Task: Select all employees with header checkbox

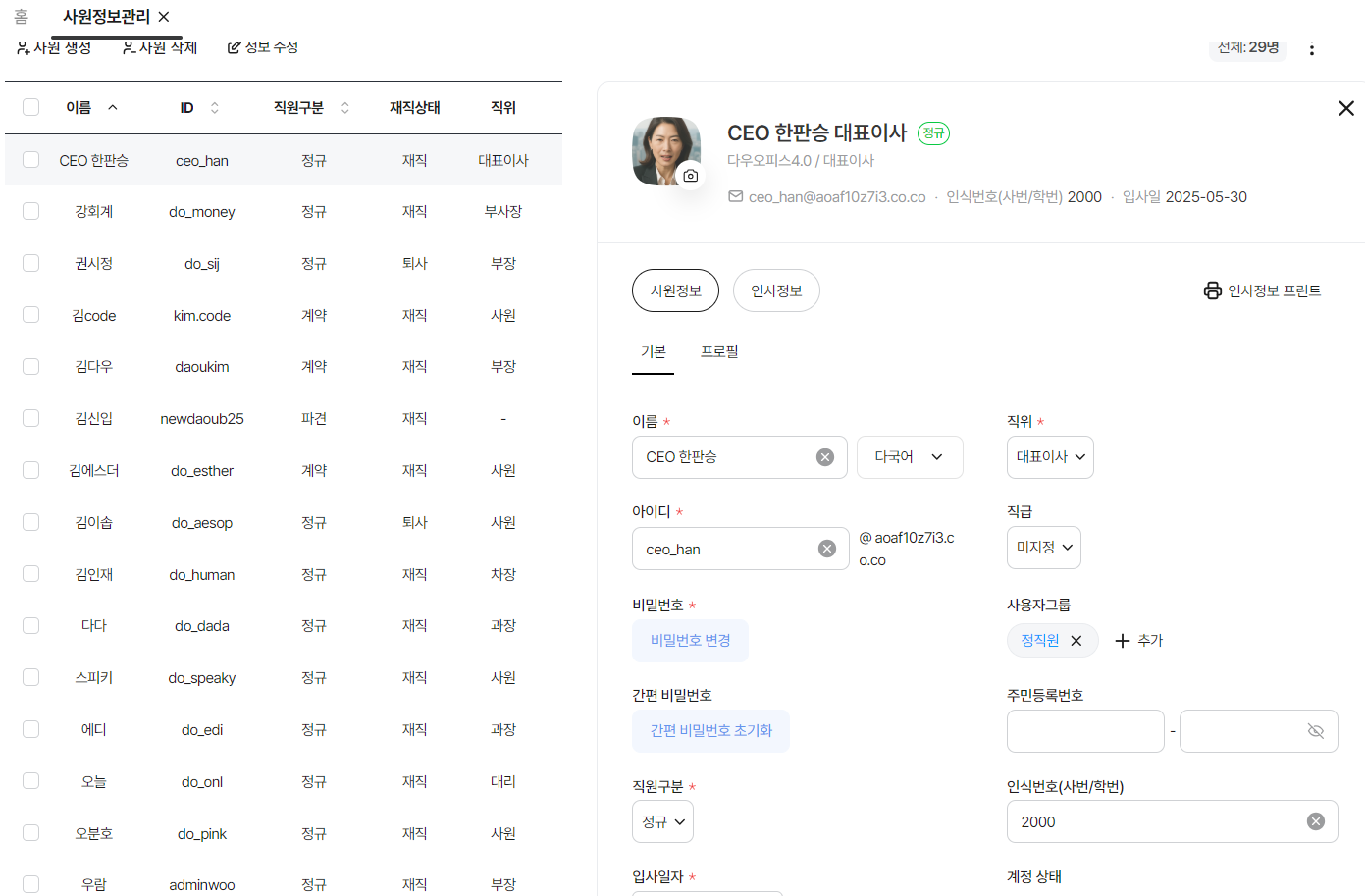Action: [31, 107]
